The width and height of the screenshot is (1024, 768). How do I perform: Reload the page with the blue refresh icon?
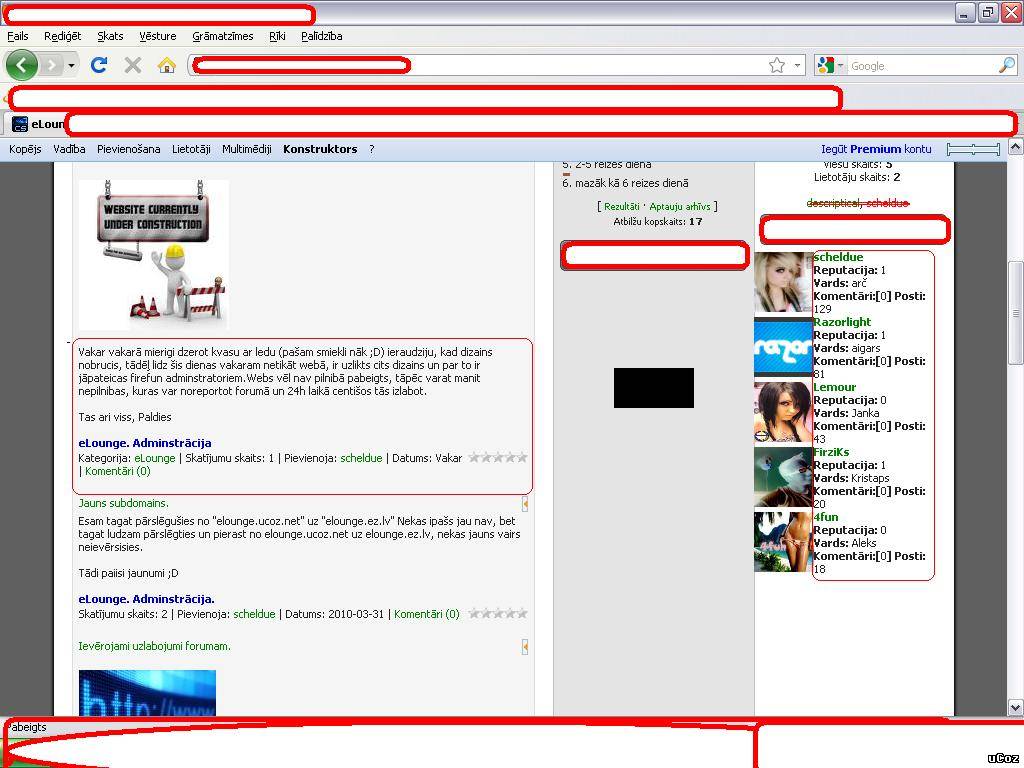coord(99,65)
